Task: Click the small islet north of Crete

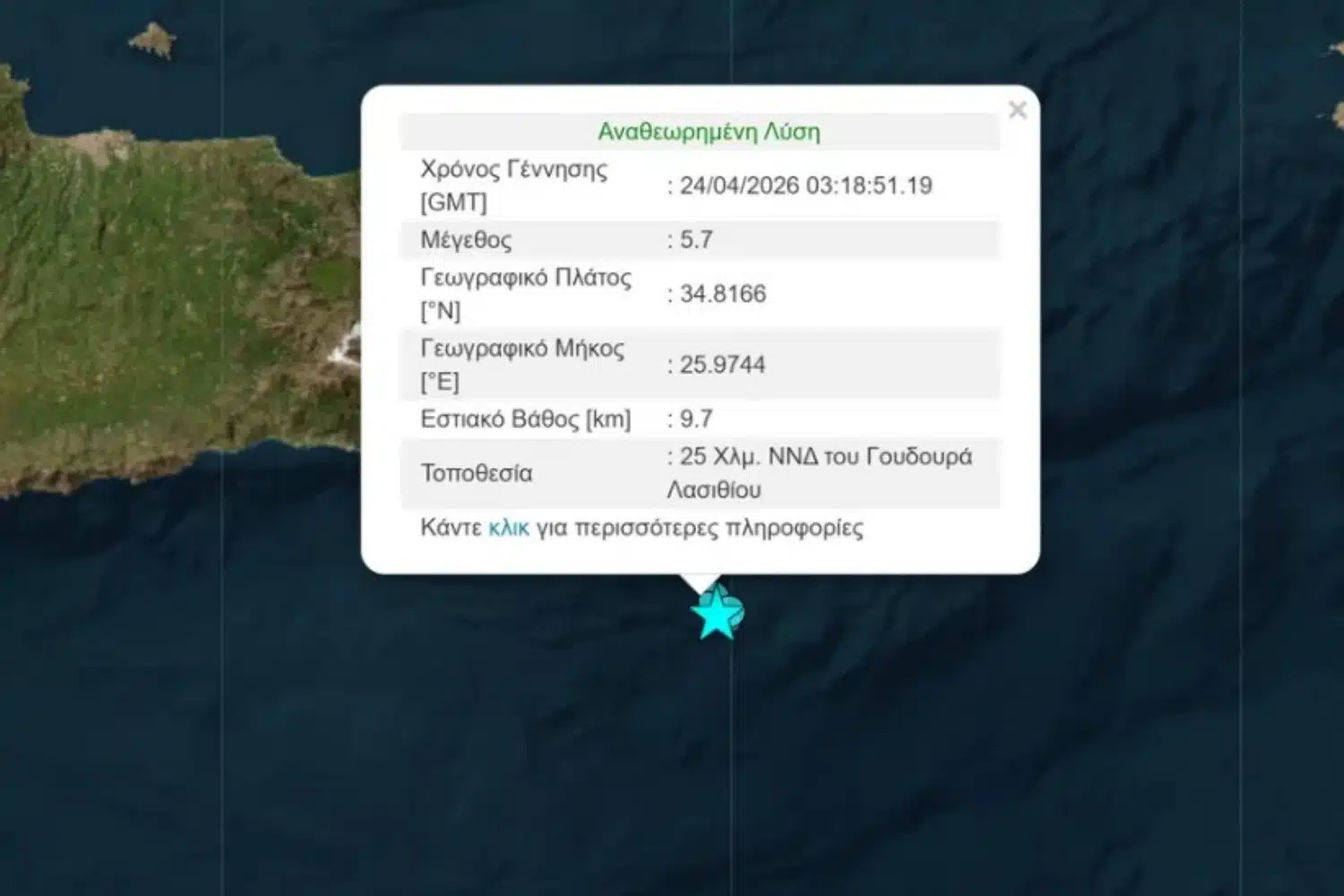Action: coord(152,40)
